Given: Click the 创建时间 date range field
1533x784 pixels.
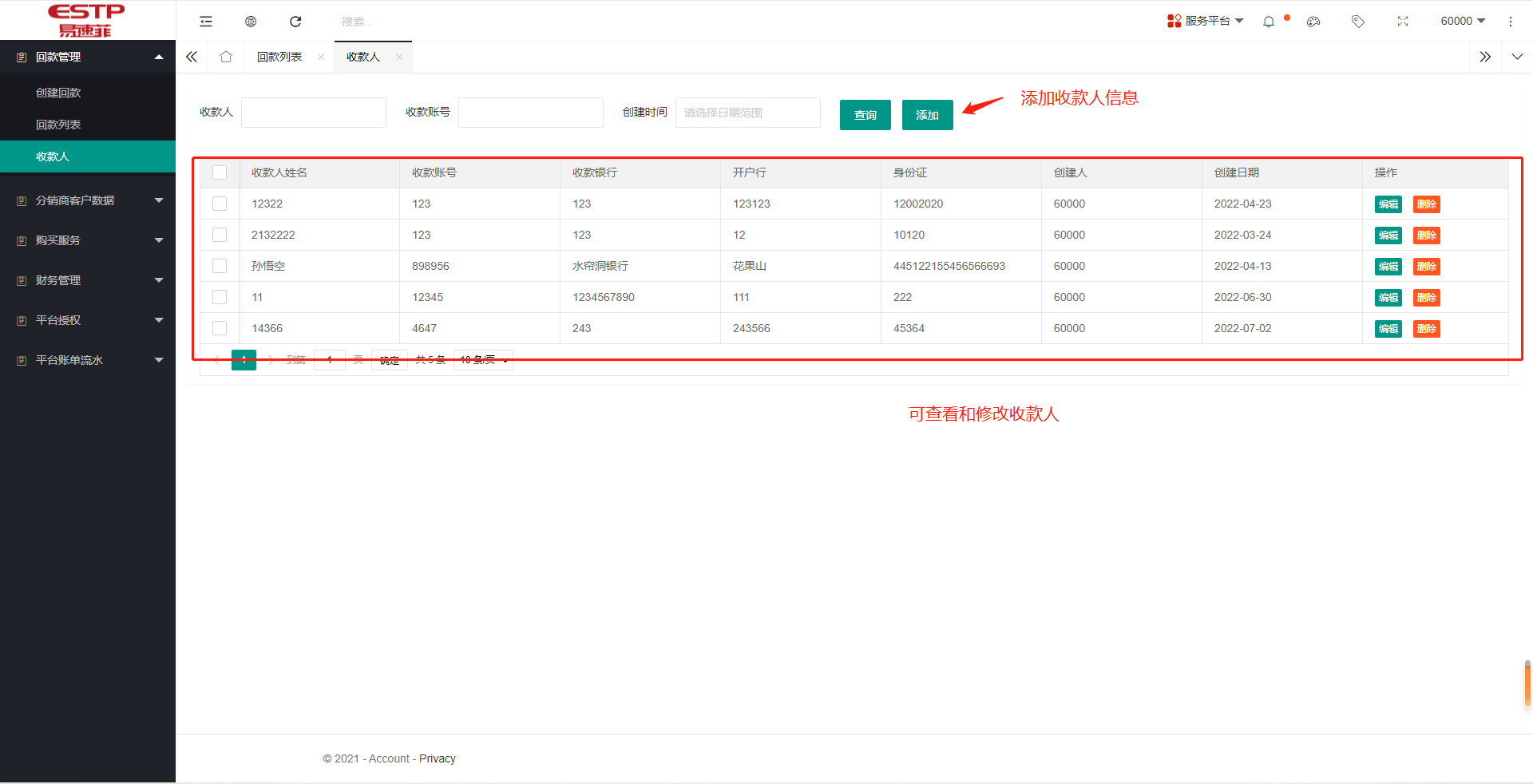Looking at the screenshot, I should 747,113.
